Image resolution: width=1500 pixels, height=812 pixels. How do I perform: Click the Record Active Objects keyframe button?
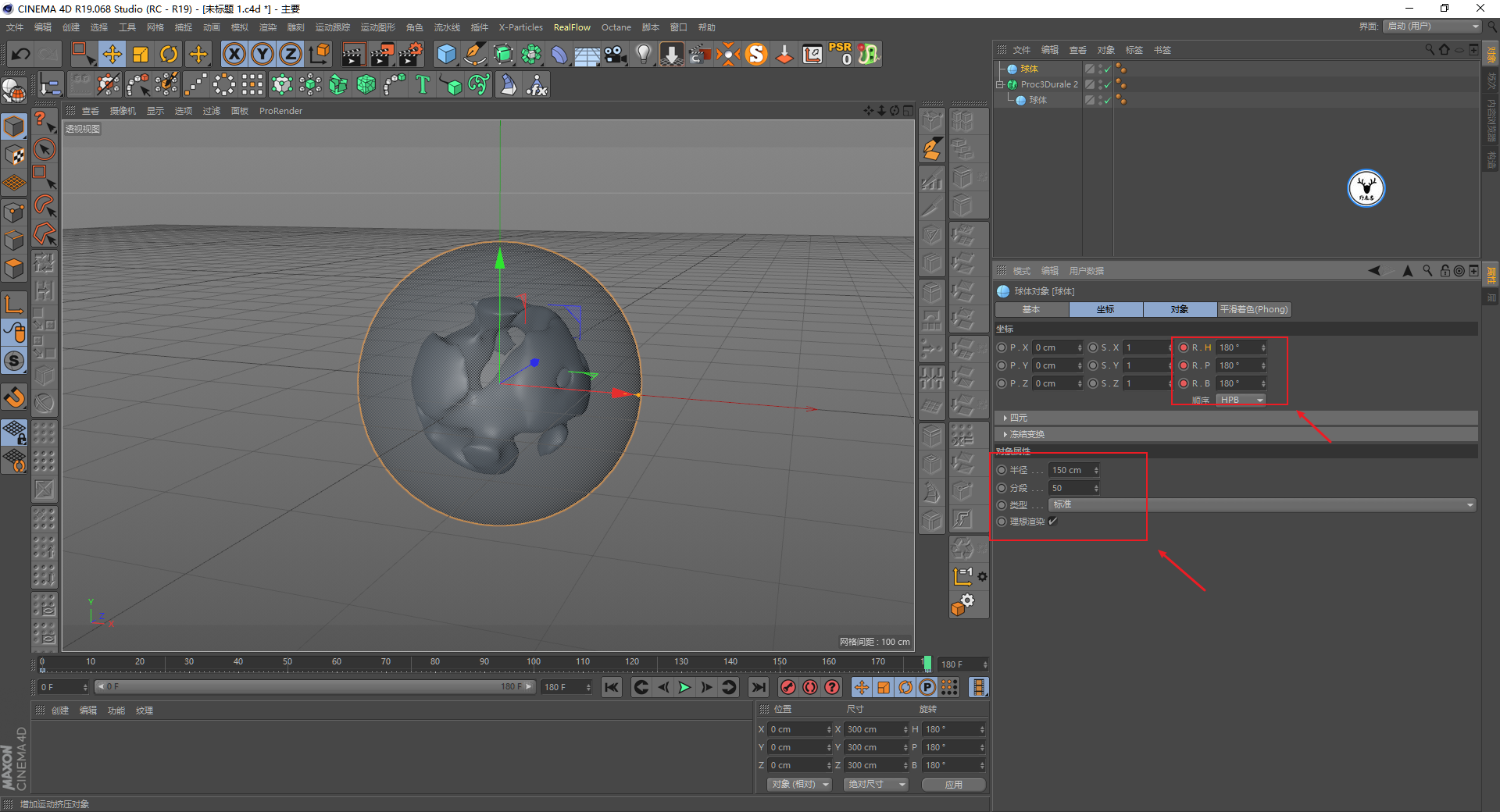click(x=788, y=687)
